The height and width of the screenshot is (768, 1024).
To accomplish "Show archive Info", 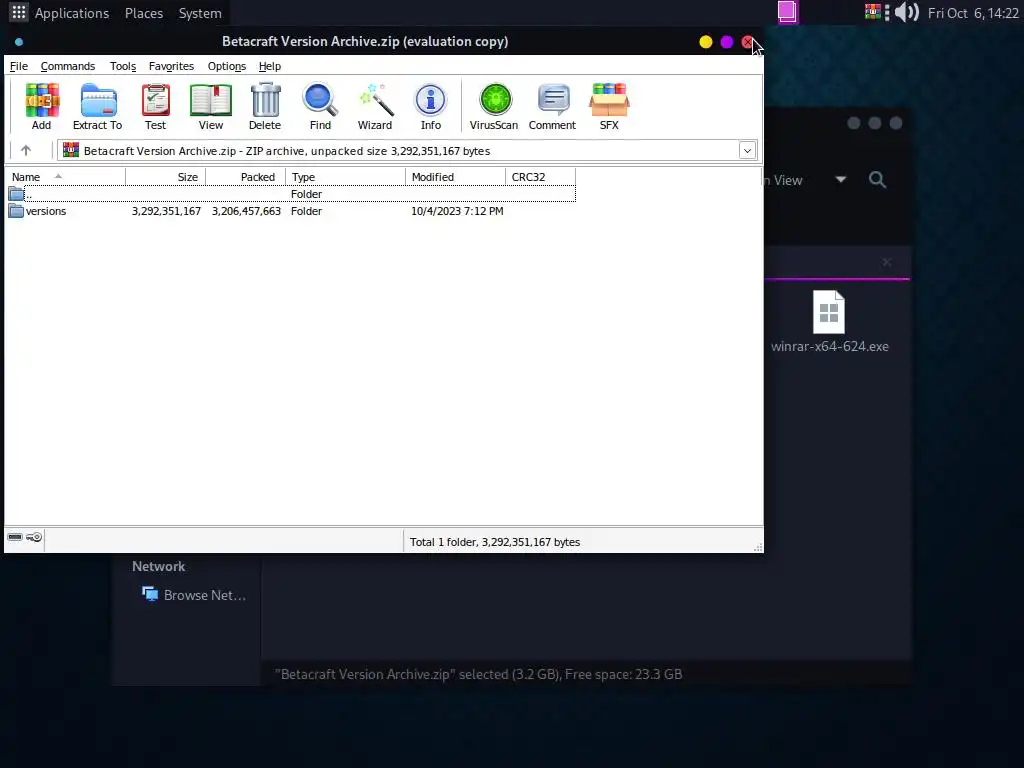I will click(x=430, y=106).
